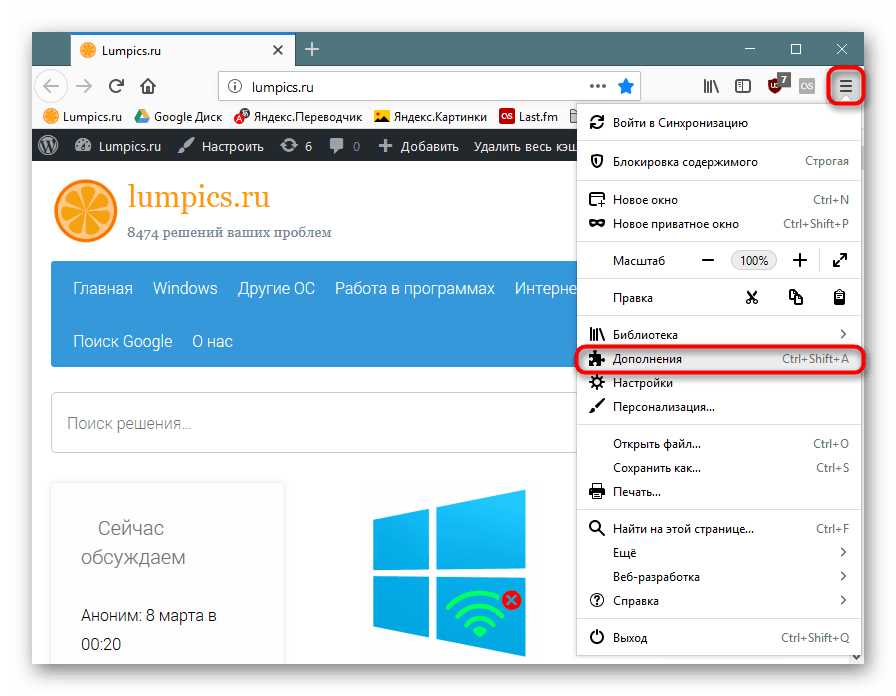Viewport: 896px width, 696px height.
Task: Click Добавить in admin bar
Action: 418,146
